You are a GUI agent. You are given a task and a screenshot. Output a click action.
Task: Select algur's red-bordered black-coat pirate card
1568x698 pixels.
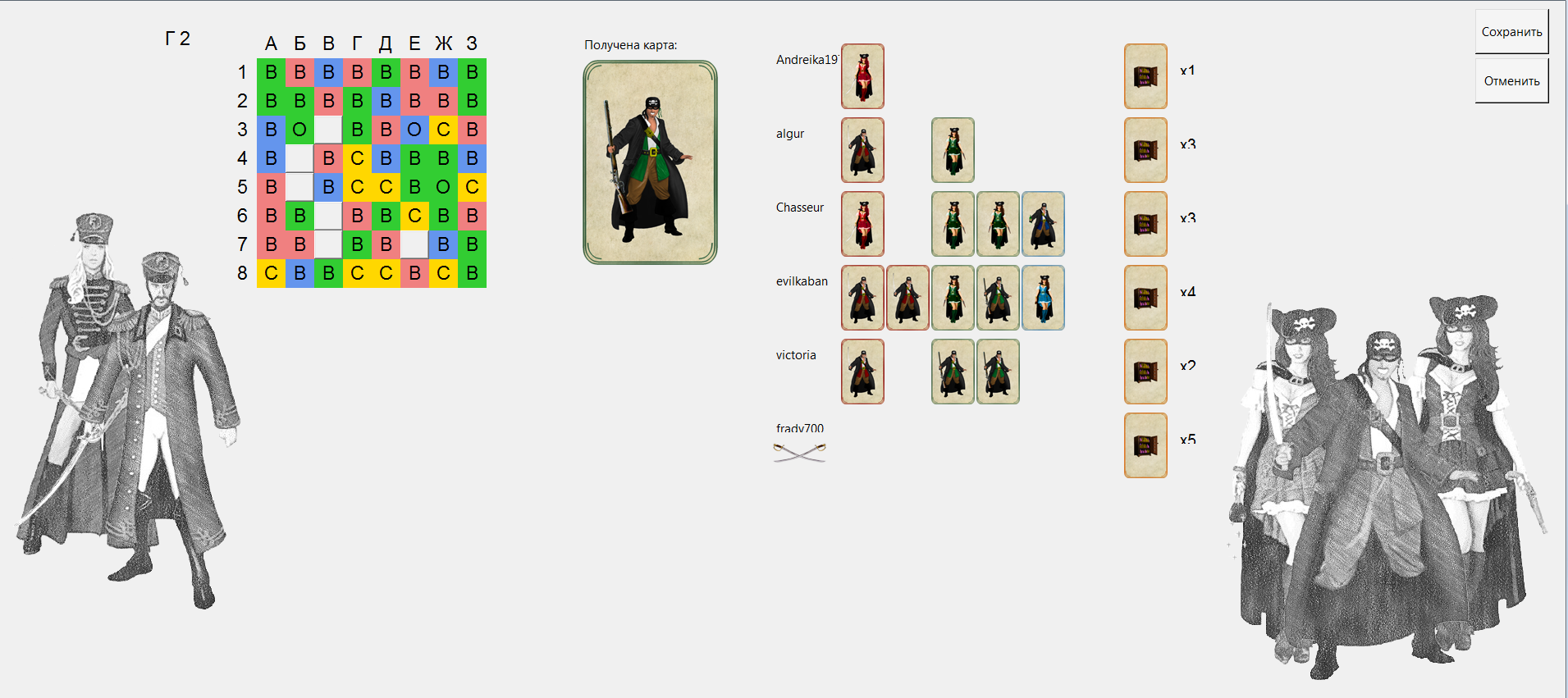click(x=862, y=150)
